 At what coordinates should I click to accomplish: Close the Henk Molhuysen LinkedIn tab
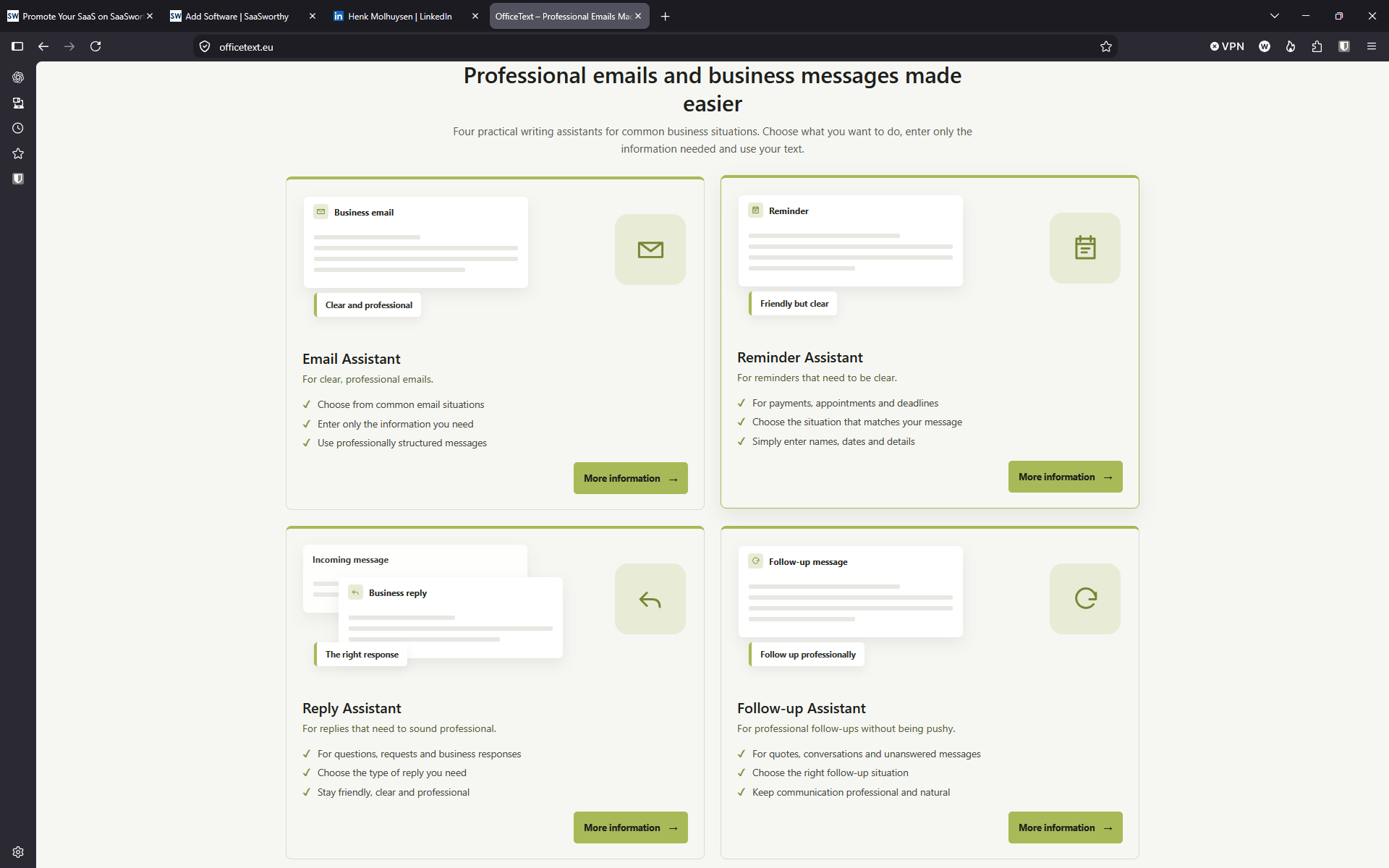[x=475, y=16]
